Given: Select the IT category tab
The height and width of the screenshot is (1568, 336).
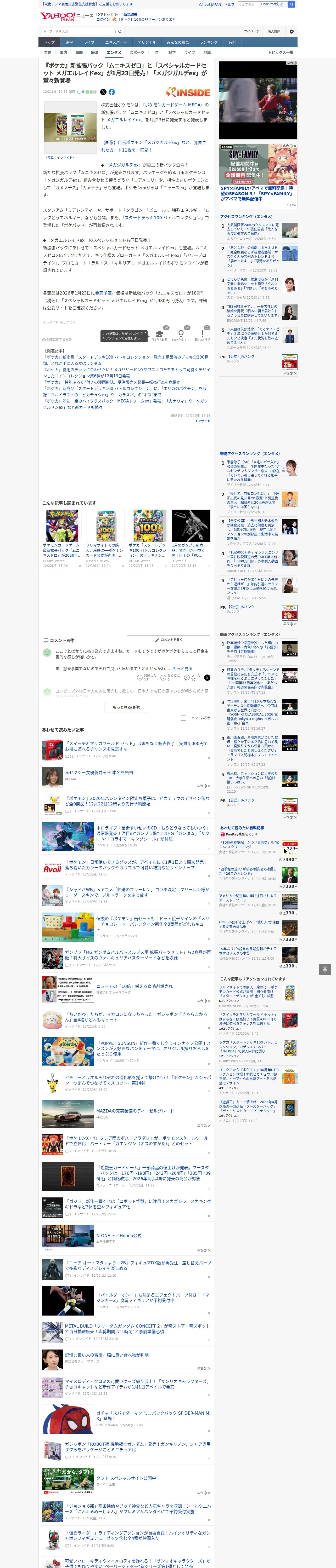Looking at the screenshot, I should tap(156, 52).
